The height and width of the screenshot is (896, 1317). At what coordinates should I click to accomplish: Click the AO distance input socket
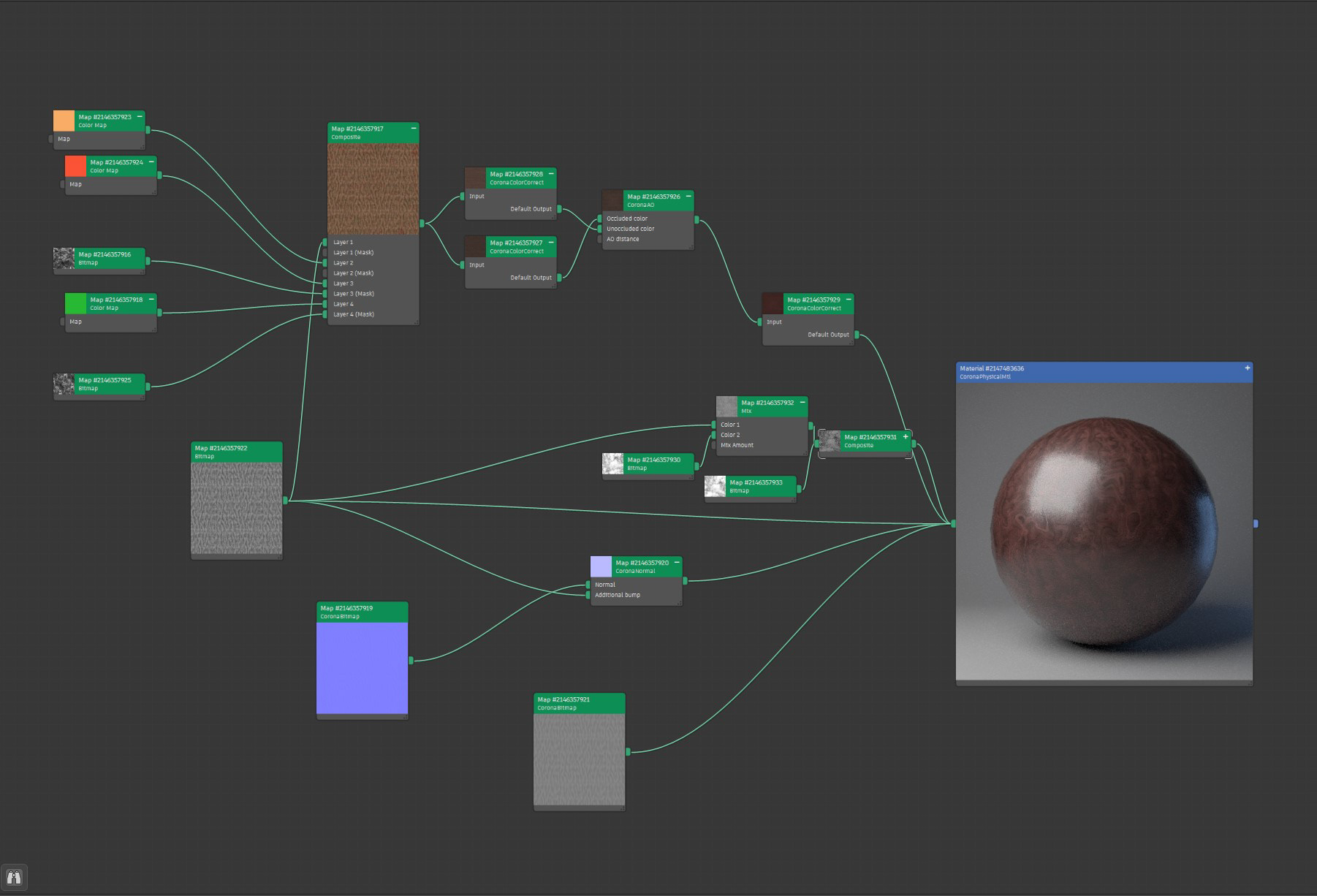click(600, 239)
